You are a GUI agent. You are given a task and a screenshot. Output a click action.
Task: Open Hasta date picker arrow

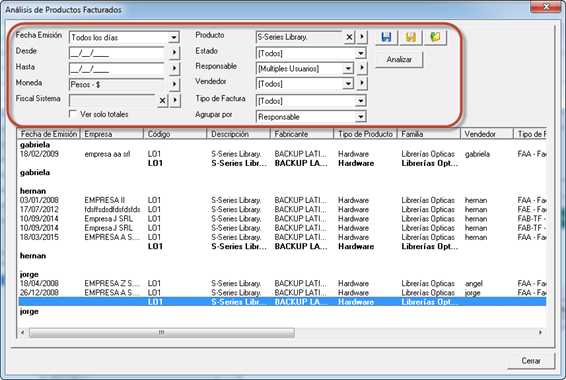click(x=174, y=68)
